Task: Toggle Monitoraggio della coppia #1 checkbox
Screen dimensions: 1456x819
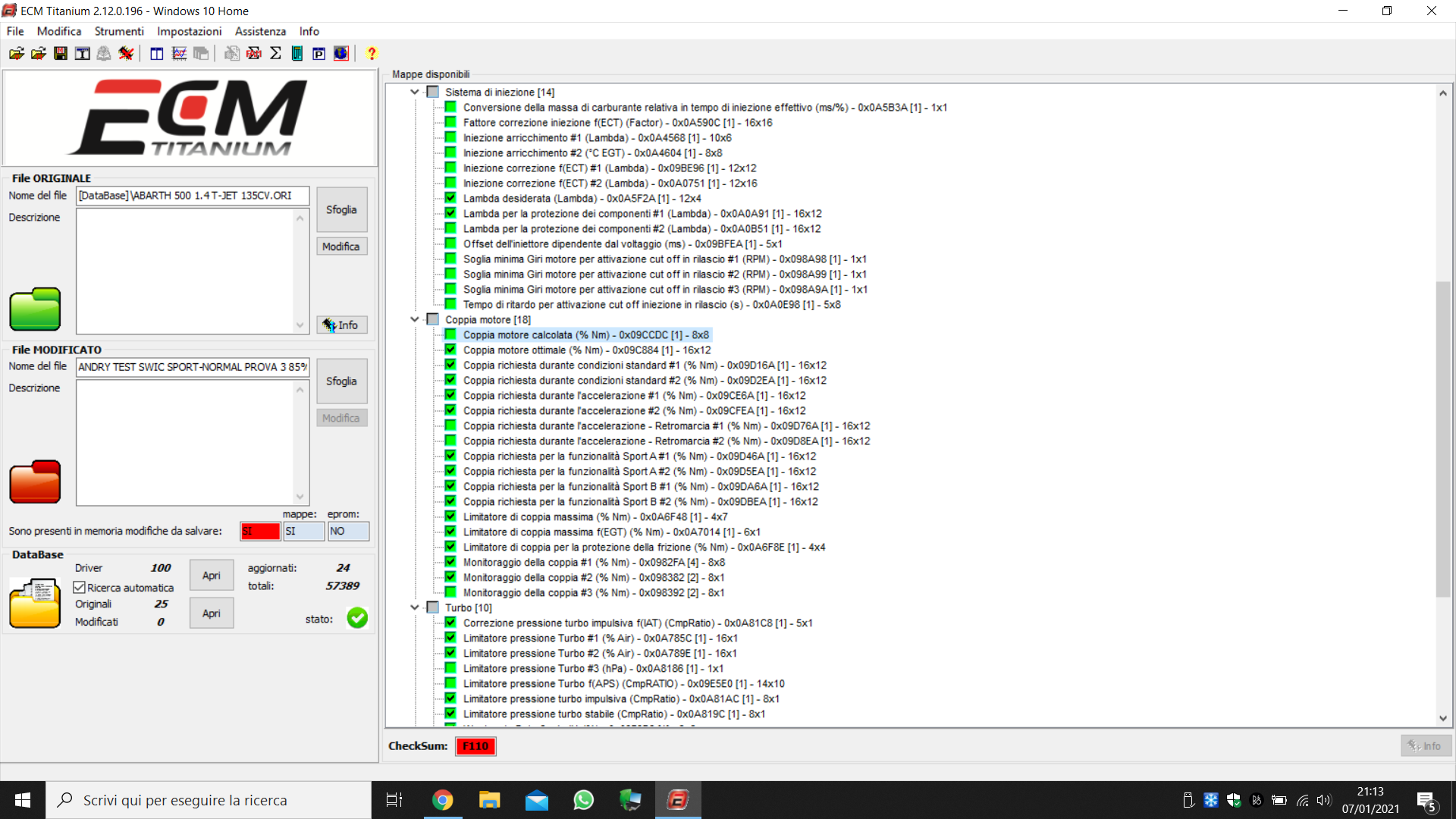Action: 450,562
